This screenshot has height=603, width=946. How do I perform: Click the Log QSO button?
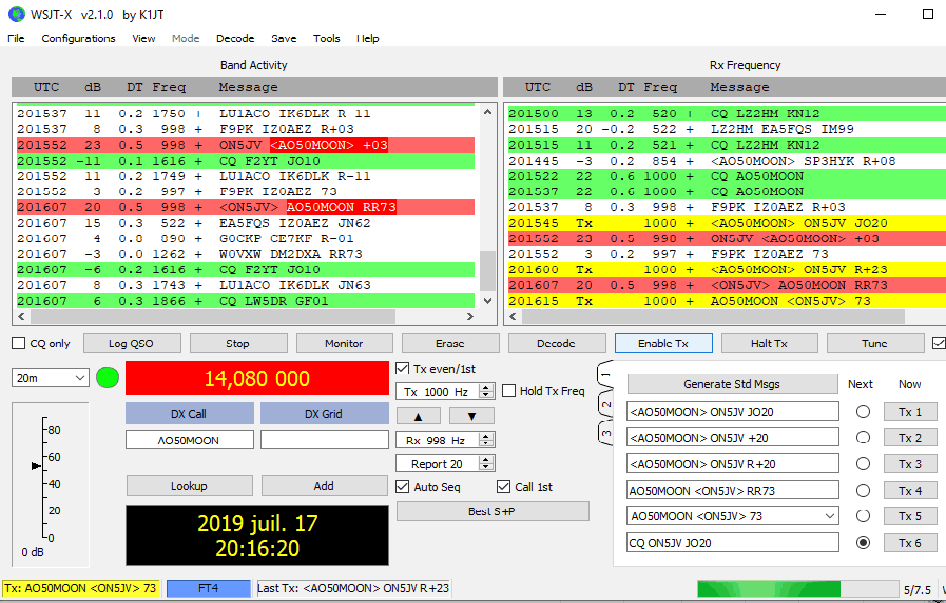click(x=132, y=343)
